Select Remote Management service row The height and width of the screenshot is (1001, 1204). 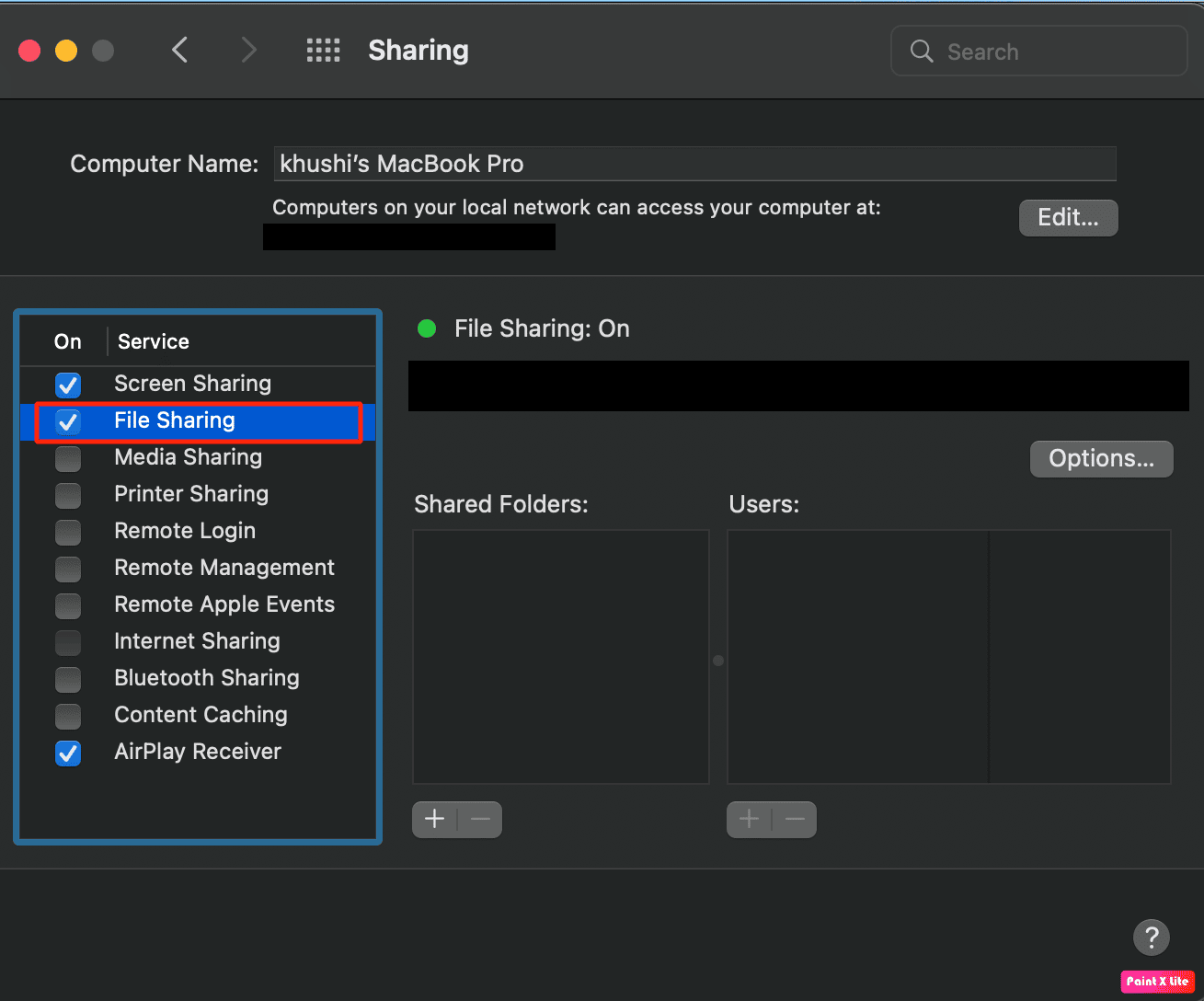(x=198, y=568)
